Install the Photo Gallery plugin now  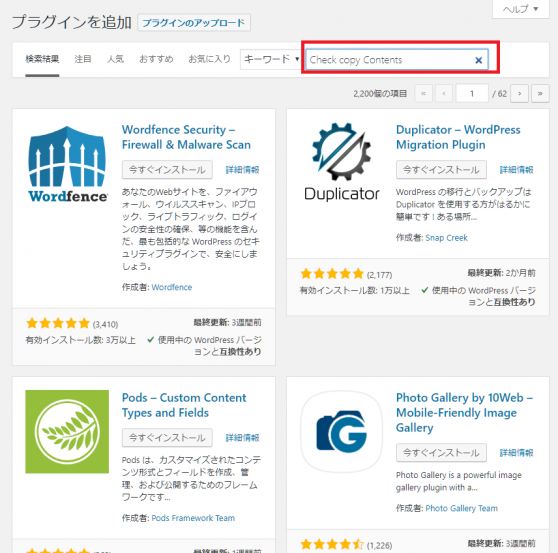click(x=441, y=453)
